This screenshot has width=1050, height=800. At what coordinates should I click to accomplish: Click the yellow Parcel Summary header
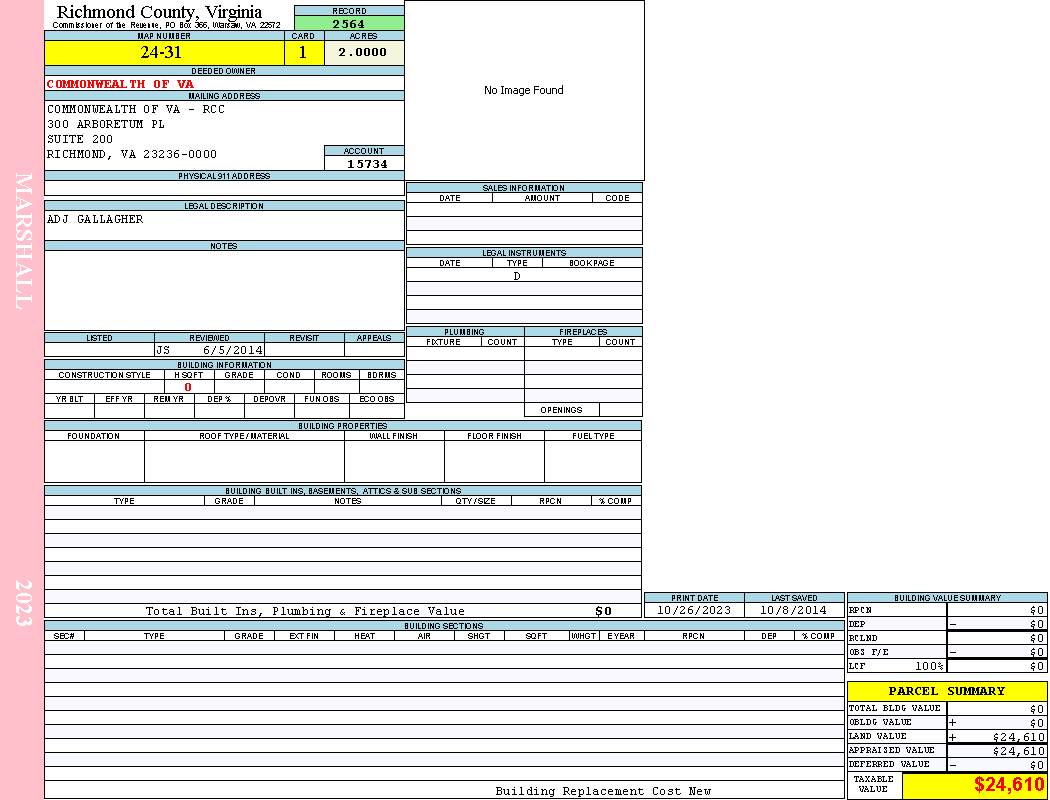pos(946,691)
